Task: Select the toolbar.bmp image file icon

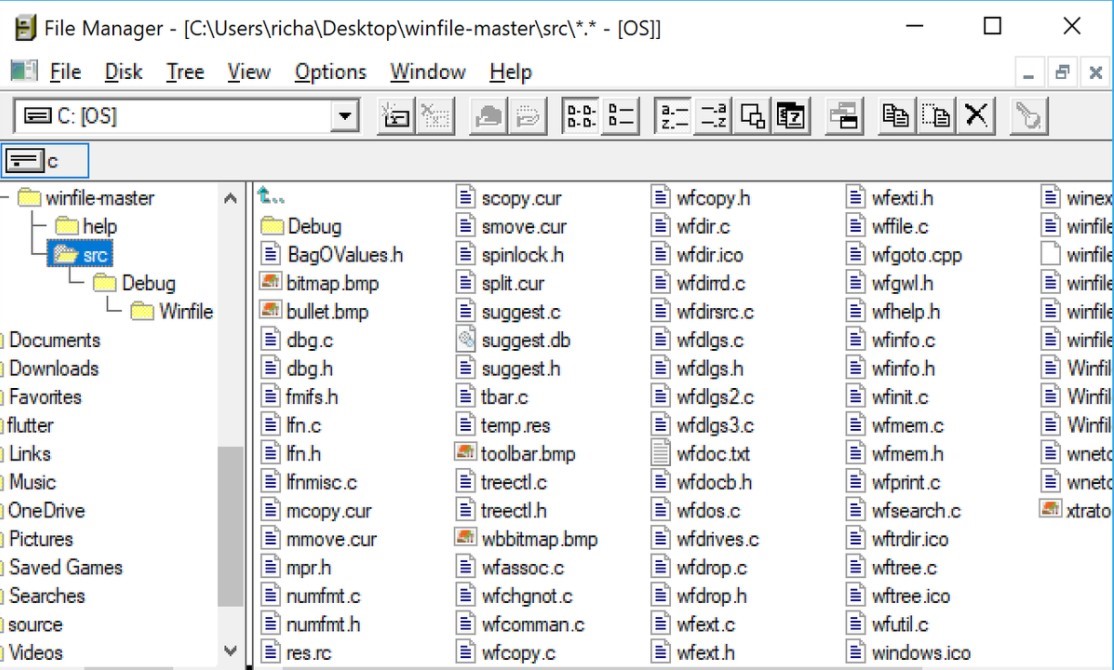Action: (x=465, y=453)
